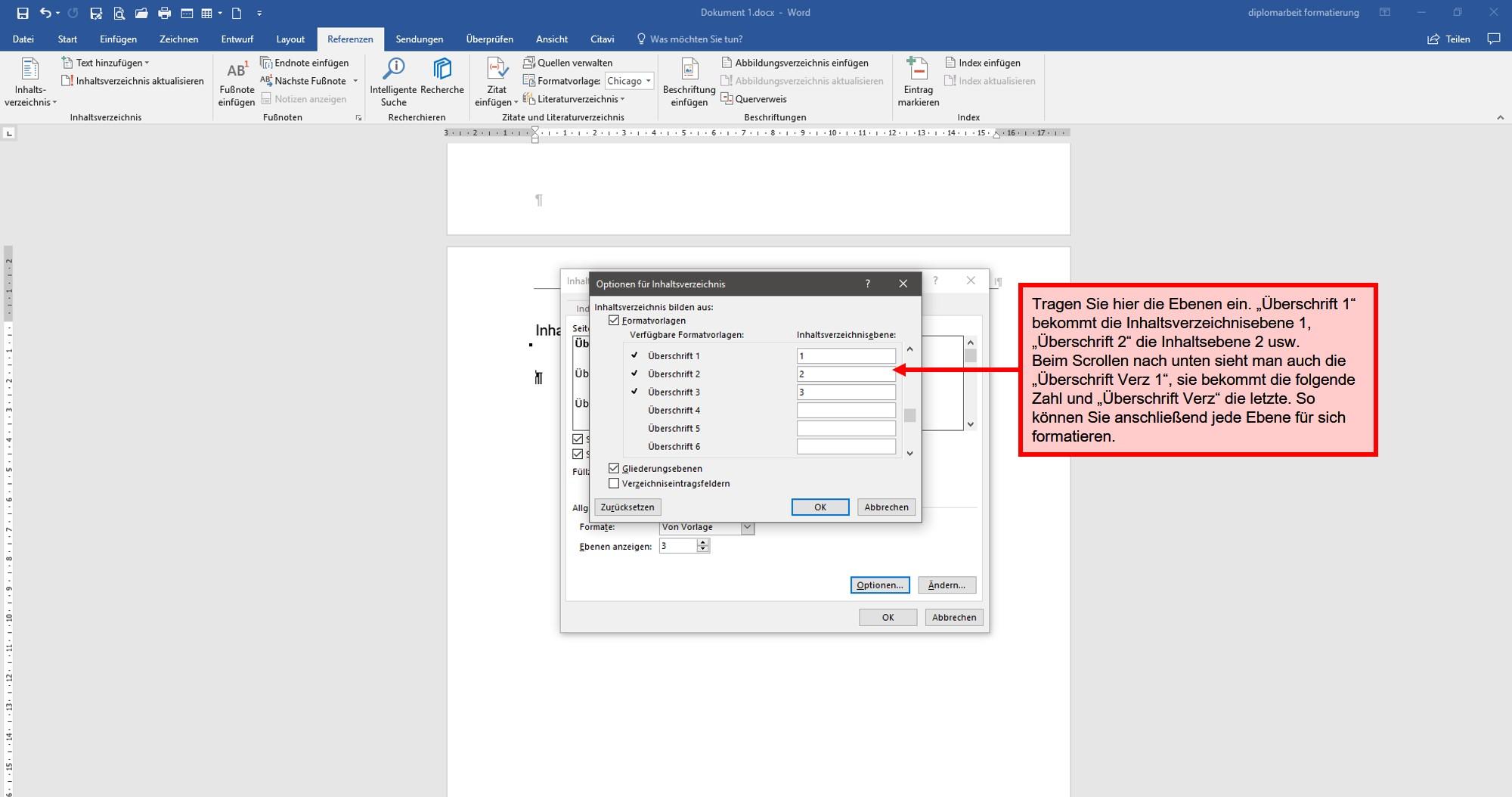Click the Optionen... button
Viewport: 1512px width, 797px height.
click(x=880, y=585)
